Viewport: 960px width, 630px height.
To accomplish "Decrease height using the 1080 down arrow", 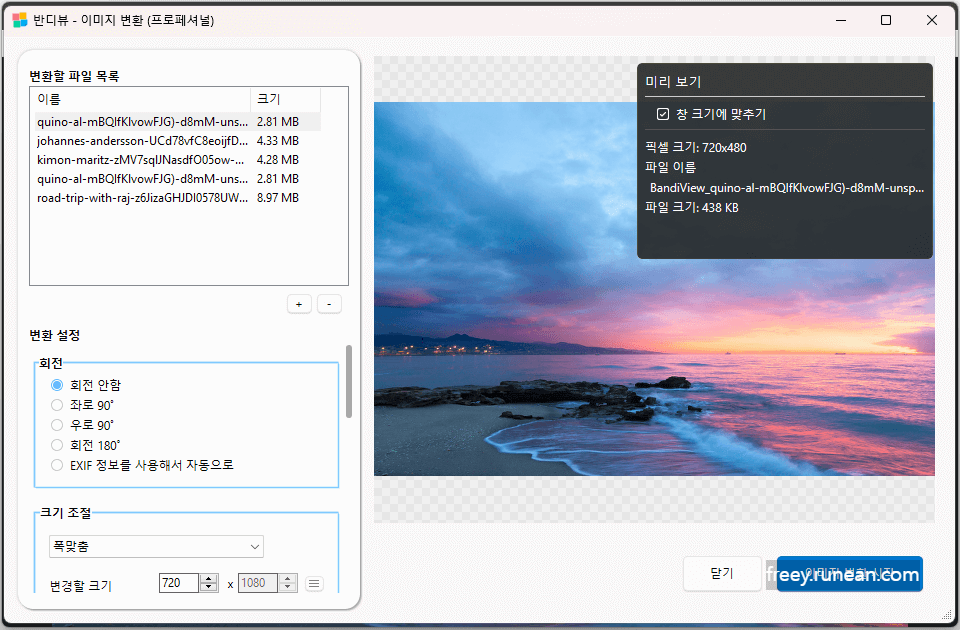I will point(288,587).
